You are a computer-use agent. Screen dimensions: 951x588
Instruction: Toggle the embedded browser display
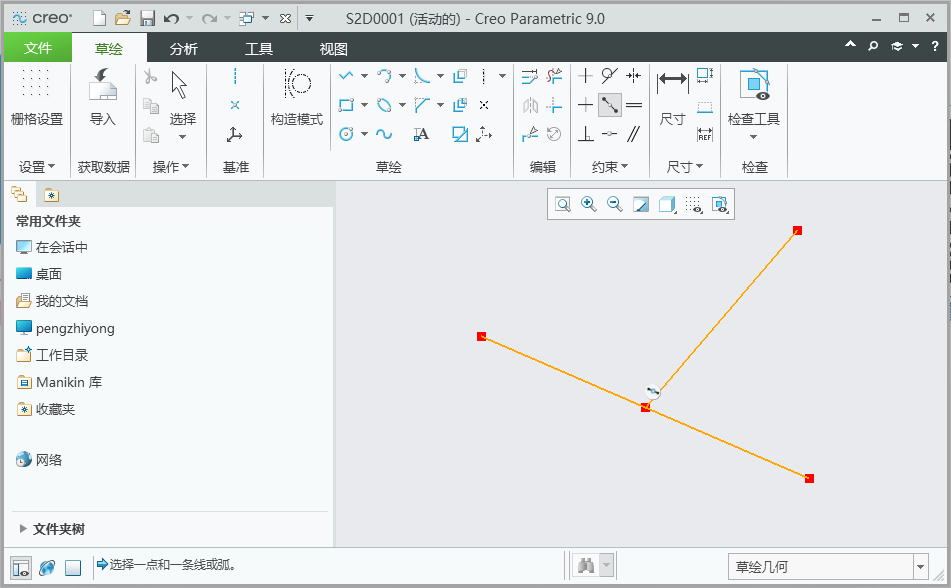tap(47, 568)
